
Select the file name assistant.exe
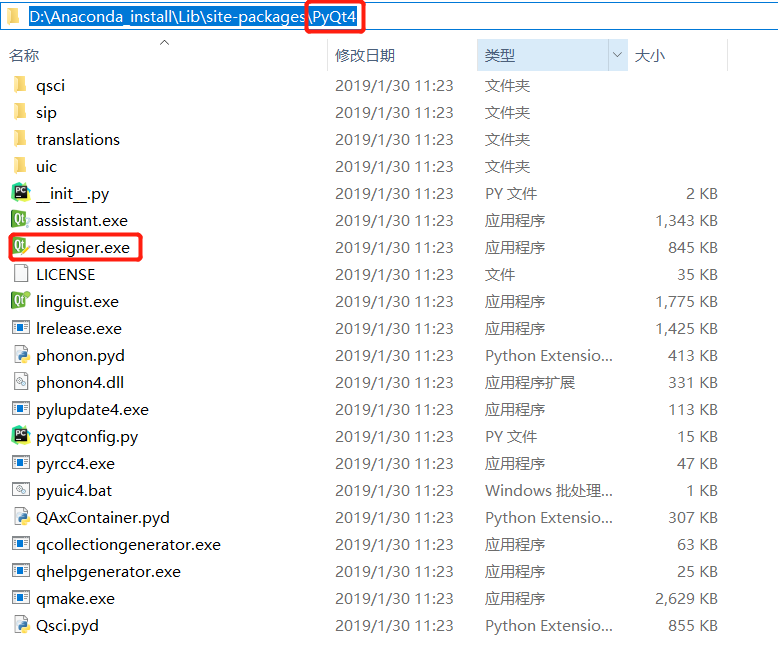point(82,220)
